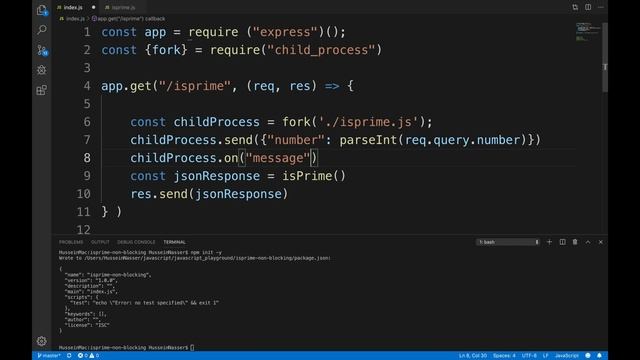Open the editor More Actions menu
This screenshot has width=640, height=360.
(x=600, y=7)
